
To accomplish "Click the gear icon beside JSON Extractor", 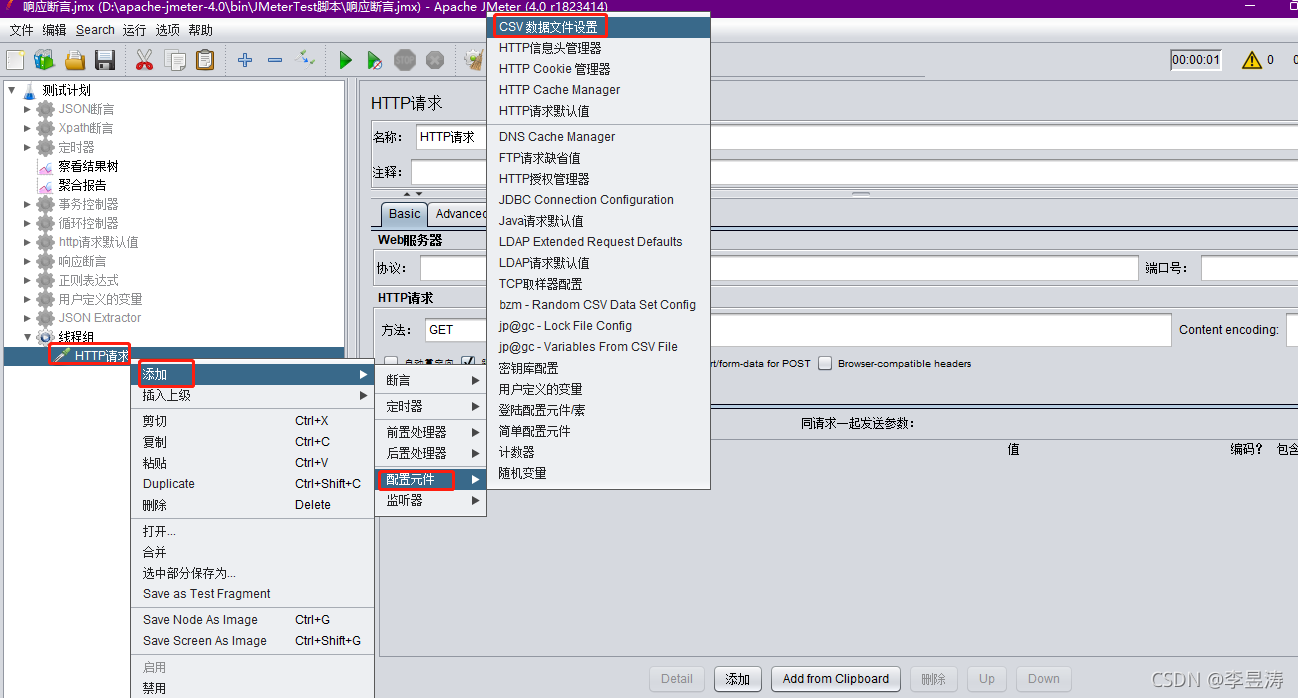I will [46, 318].
